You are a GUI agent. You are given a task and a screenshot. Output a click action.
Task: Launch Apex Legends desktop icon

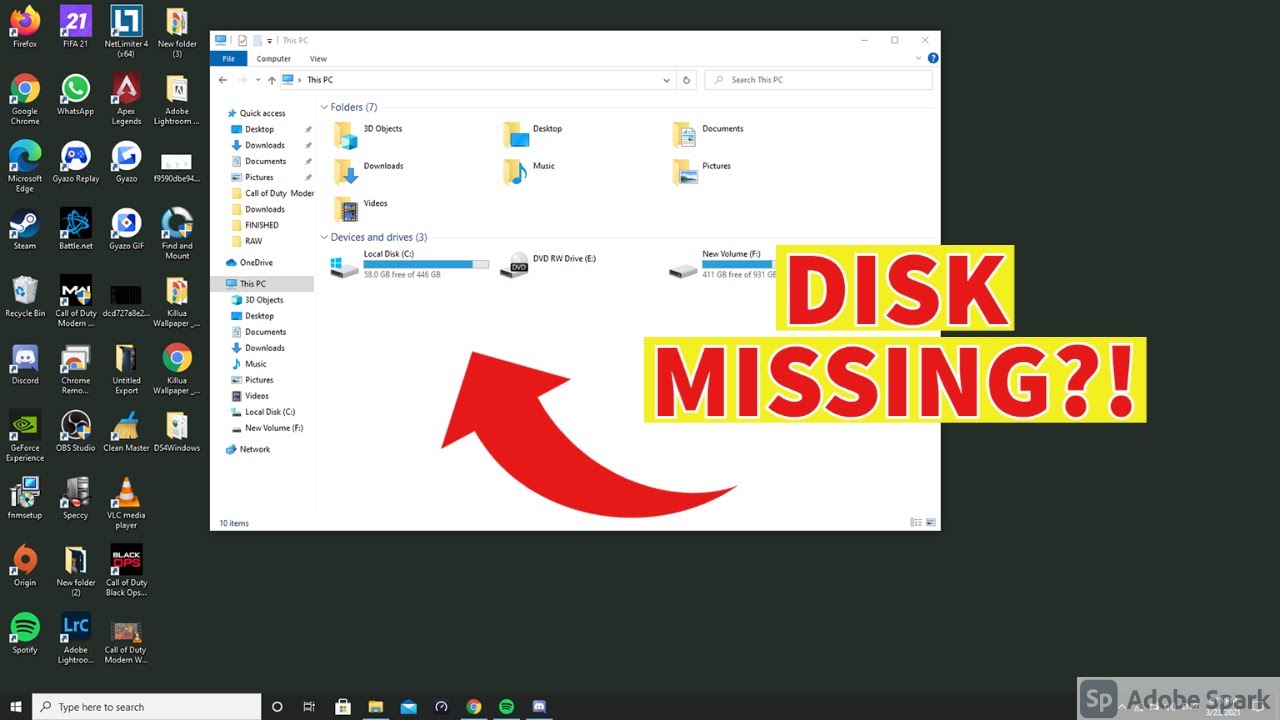pyautogui.click(x=126, y=99)
